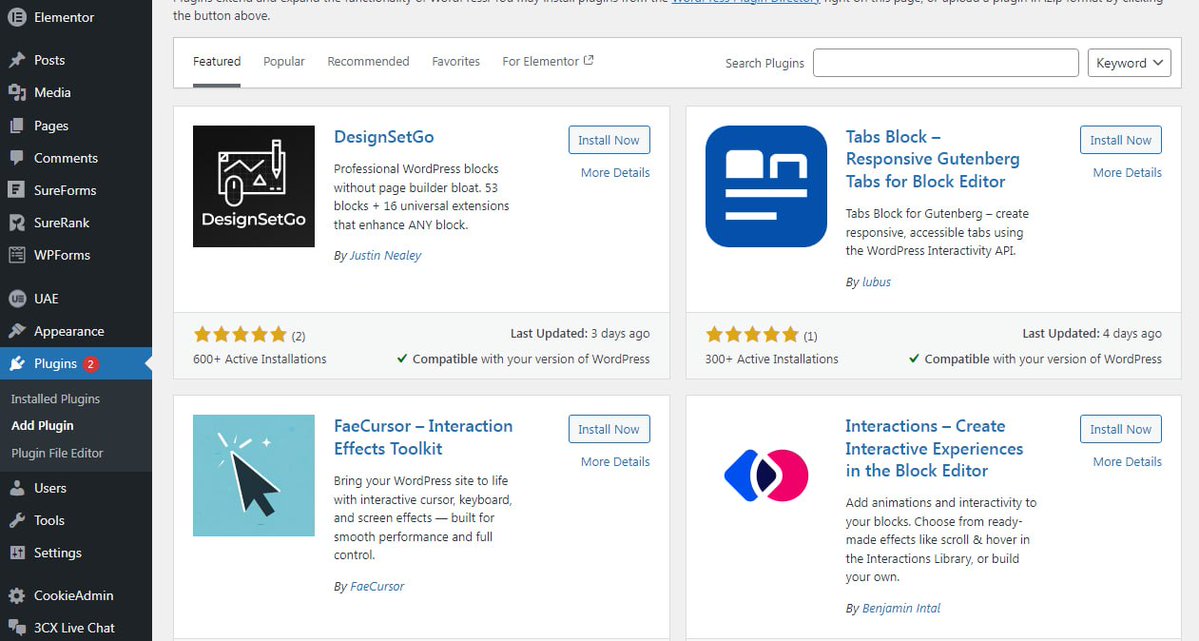The image size is (1199, 641).
Task: Click the external link icon beside For Elementor
Action: click(588, 60)
